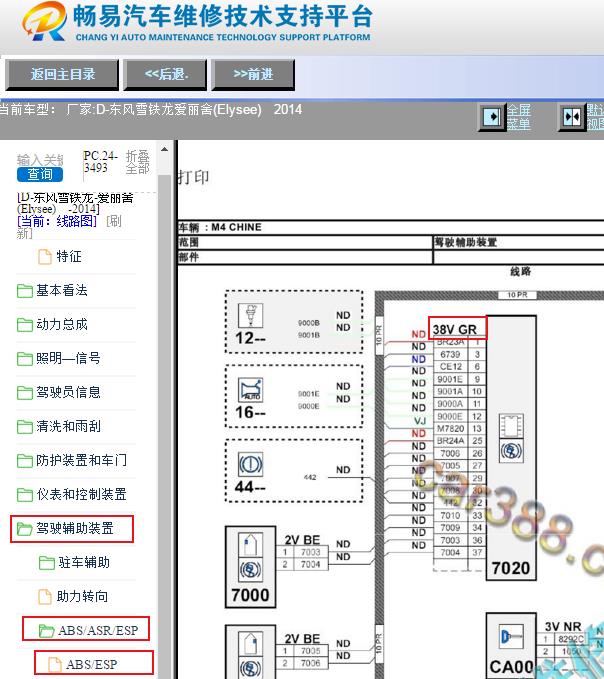Viewport: 604px width, 679px height.
Task: Open the ABS/ESP document
Action: coord(91,664)
